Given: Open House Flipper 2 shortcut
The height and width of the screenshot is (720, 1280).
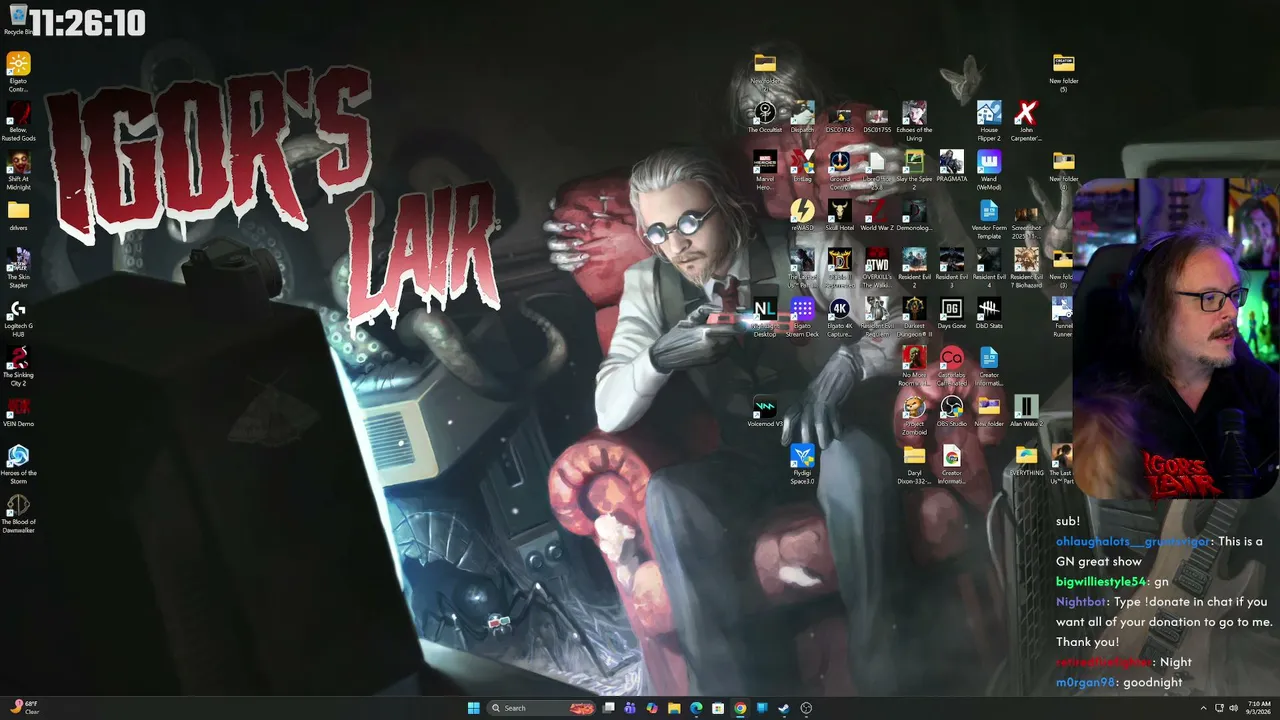Looking at the screenshot, I should [x=989, y=121].
